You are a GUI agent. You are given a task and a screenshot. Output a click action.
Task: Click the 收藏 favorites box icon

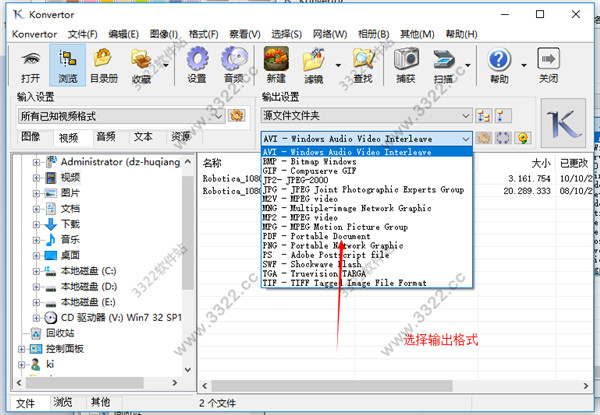coord(141,59)
